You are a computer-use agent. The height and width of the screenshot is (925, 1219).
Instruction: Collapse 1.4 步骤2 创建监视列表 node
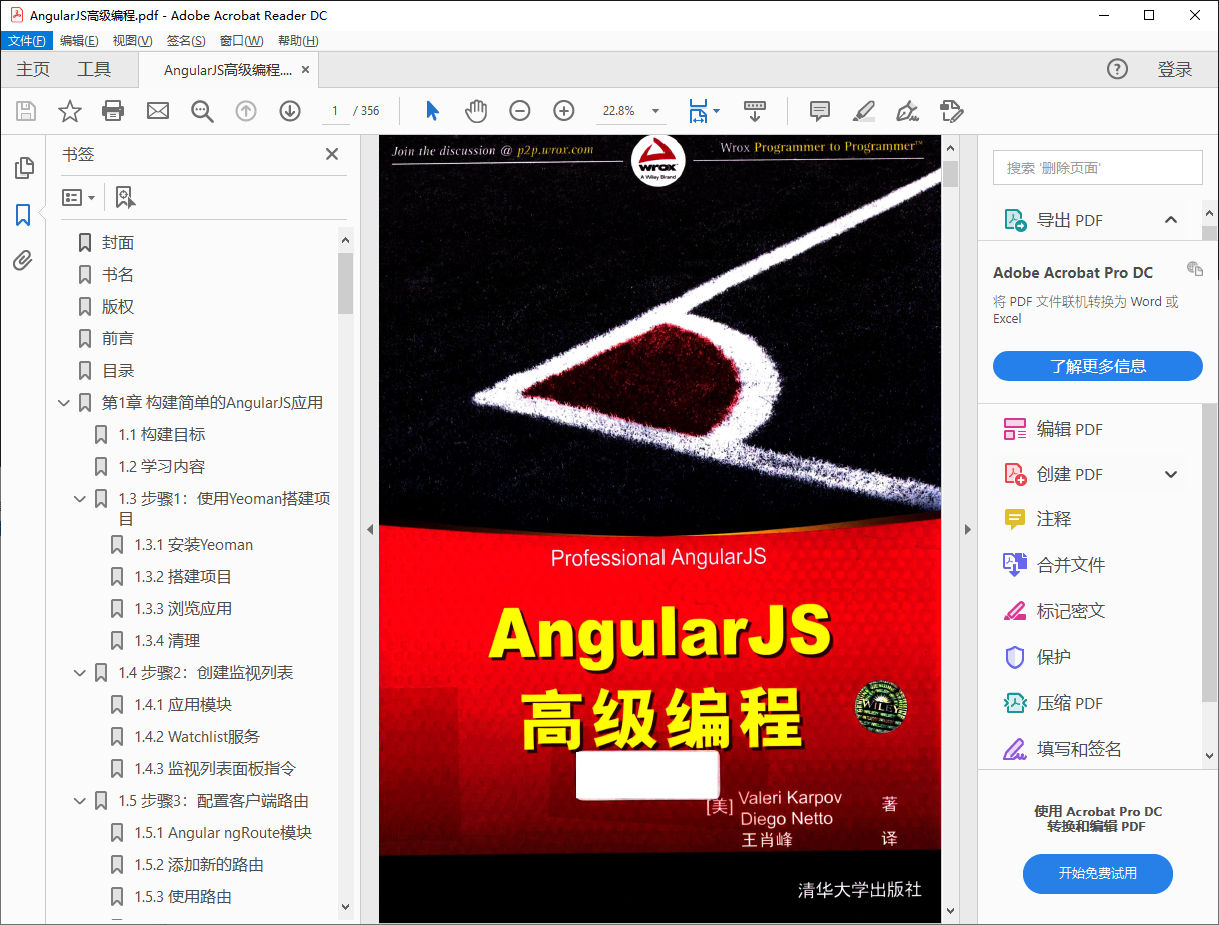point(80,673)
